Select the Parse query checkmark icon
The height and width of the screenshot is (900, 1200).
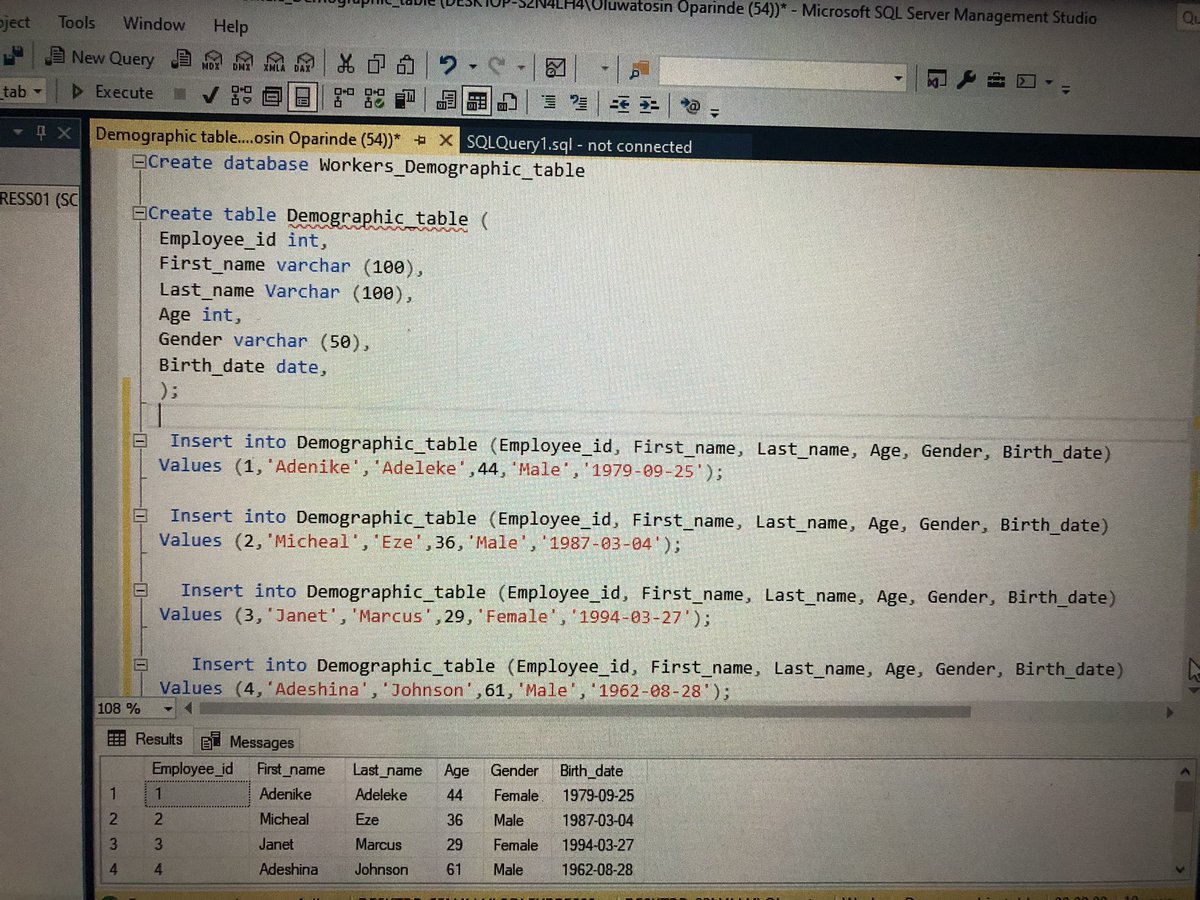[x=210, y=95]
